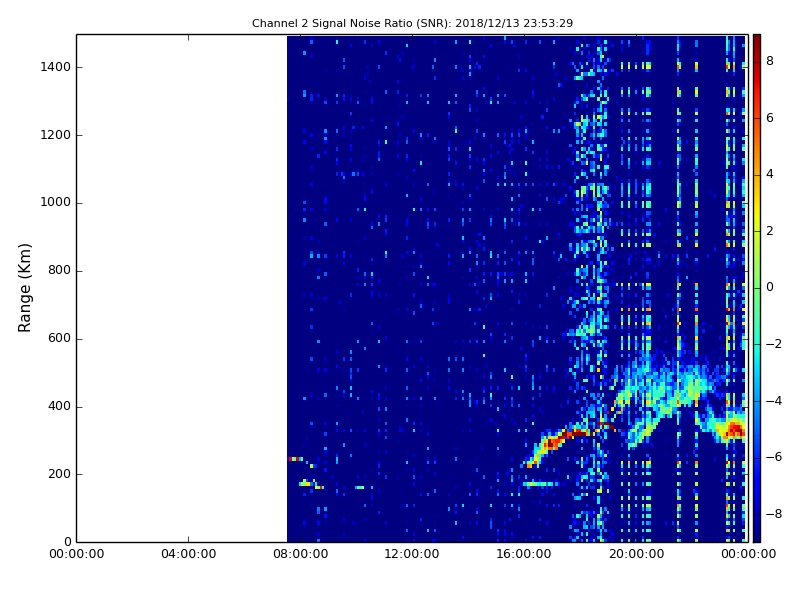Click the 20:00:00 time axis label
Screen dimensions: 800x600
637,554
